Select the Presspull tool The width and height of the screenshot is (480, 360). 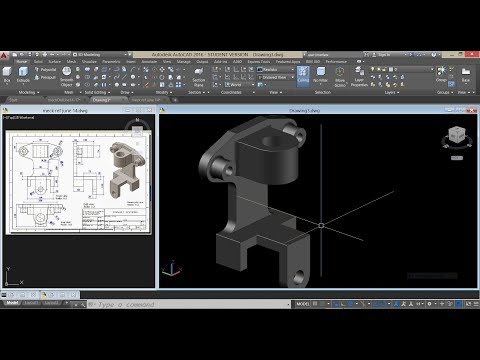tap(45, 77)
